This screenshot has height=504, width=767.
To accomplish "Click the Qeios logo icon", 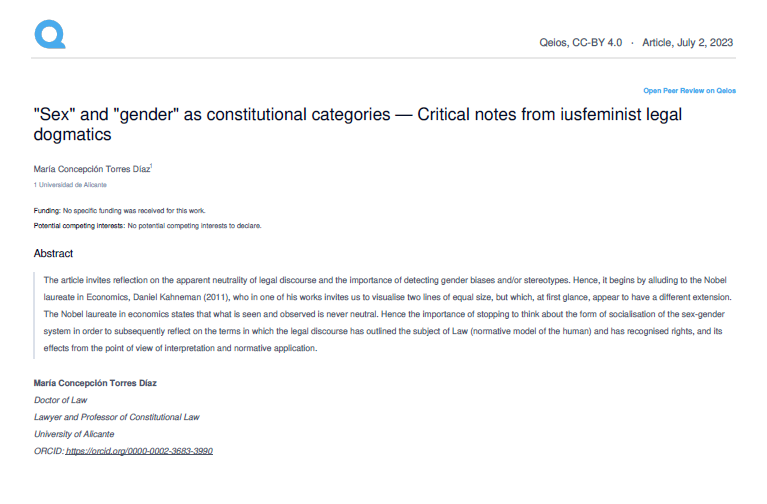I will (49, 34).
